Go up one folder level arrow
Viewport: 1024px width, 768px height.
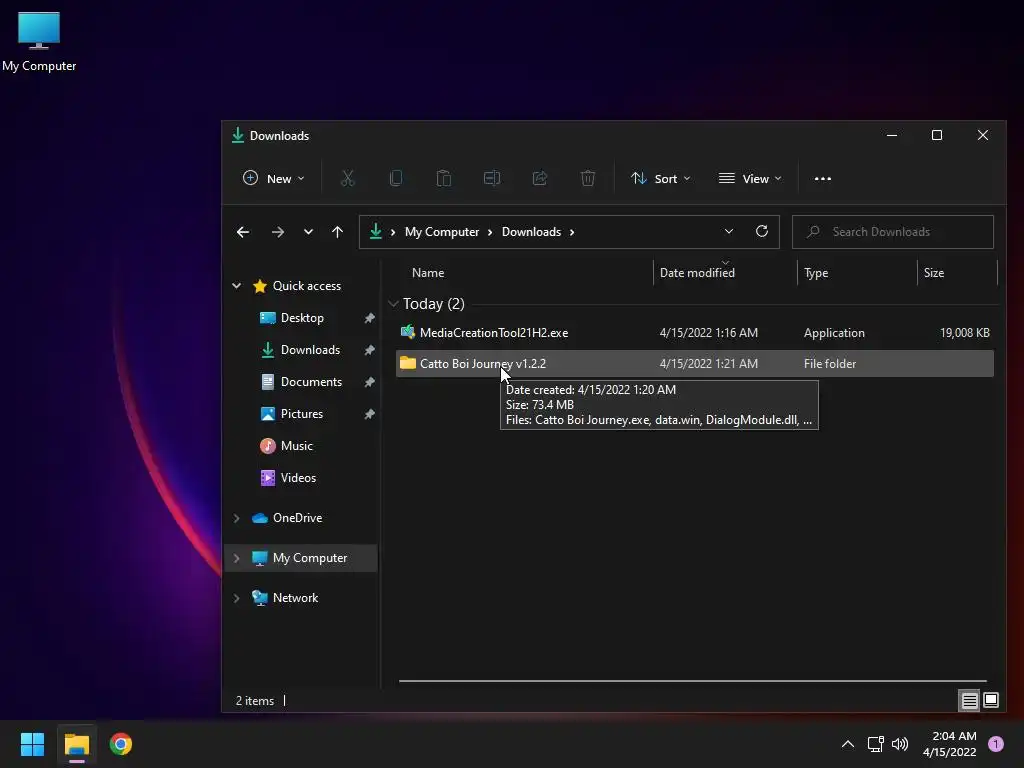click(x=337, y=232)
